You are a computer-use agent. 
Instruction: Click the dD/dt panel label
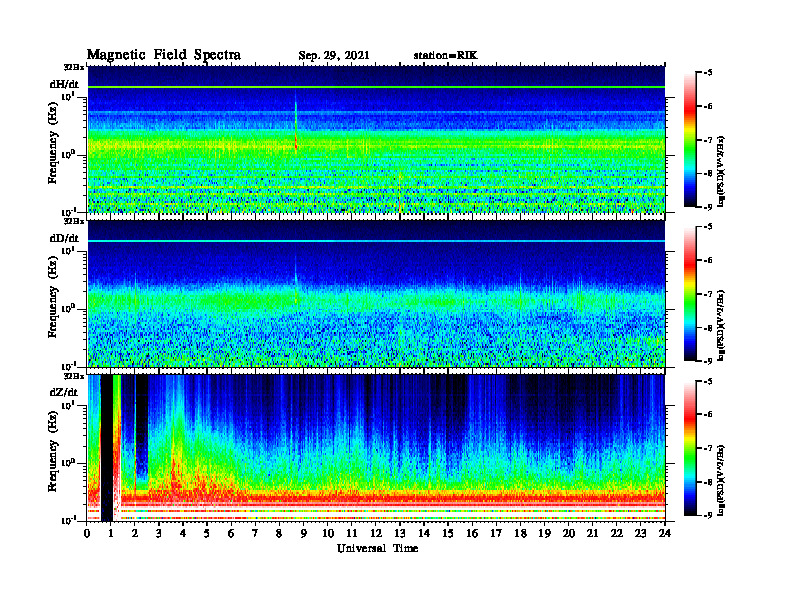point(64,238)
